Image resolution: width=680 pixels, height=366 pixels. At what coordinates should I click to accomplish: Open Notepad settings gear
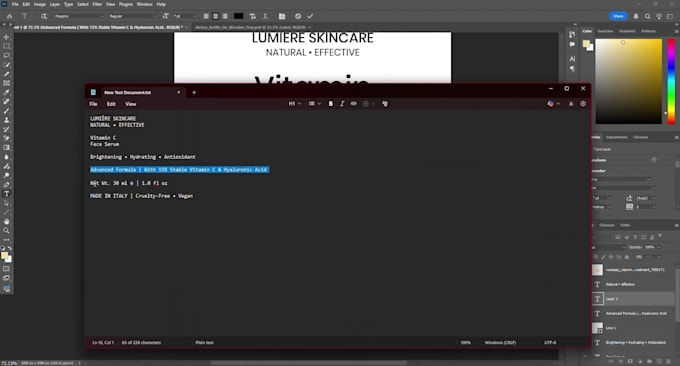tap(583, 104)
